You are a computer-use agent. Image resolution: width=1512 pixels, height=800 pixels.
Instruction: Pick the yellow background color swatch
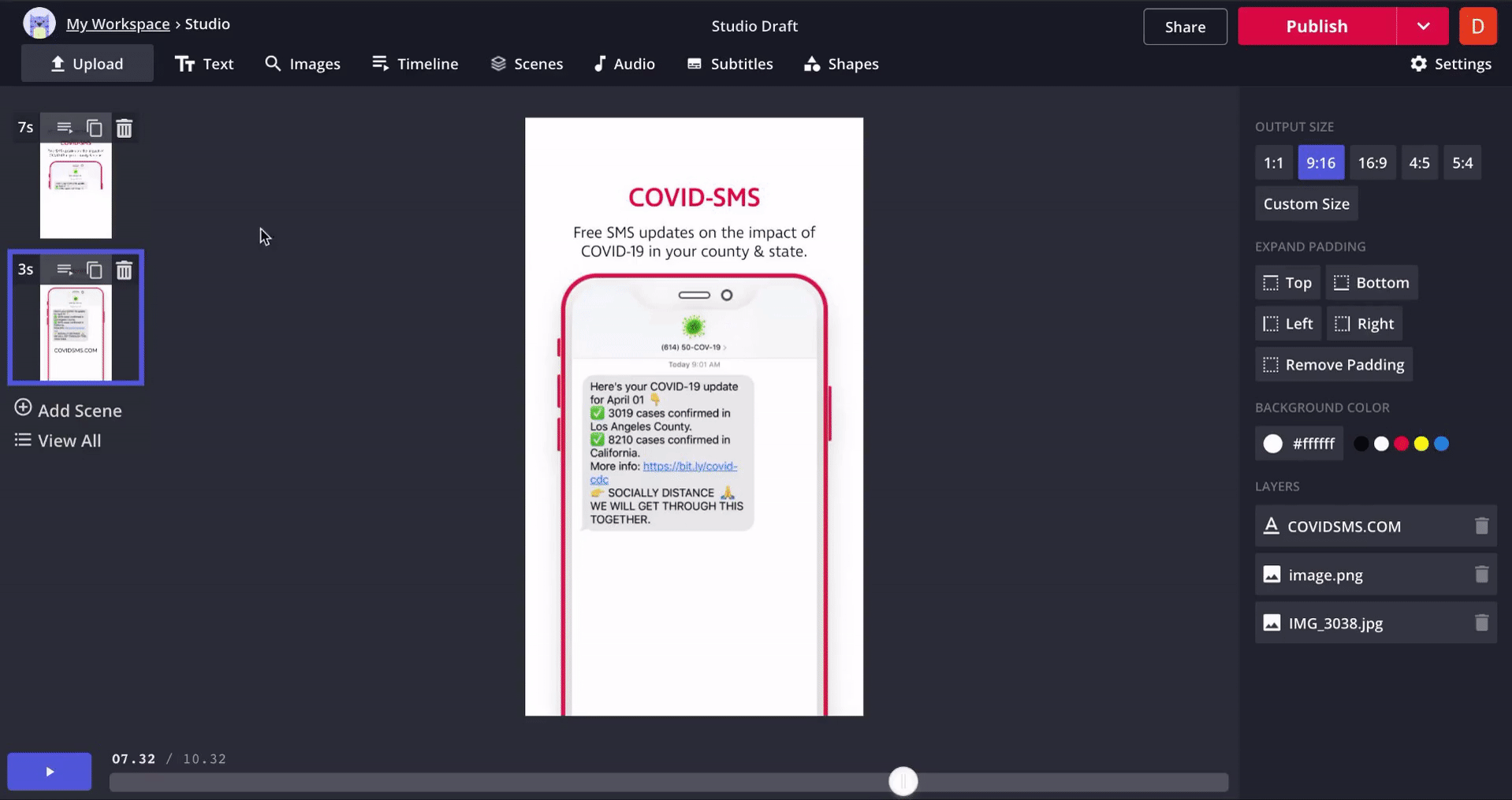pyautogui.click(x=1421, y=444)
